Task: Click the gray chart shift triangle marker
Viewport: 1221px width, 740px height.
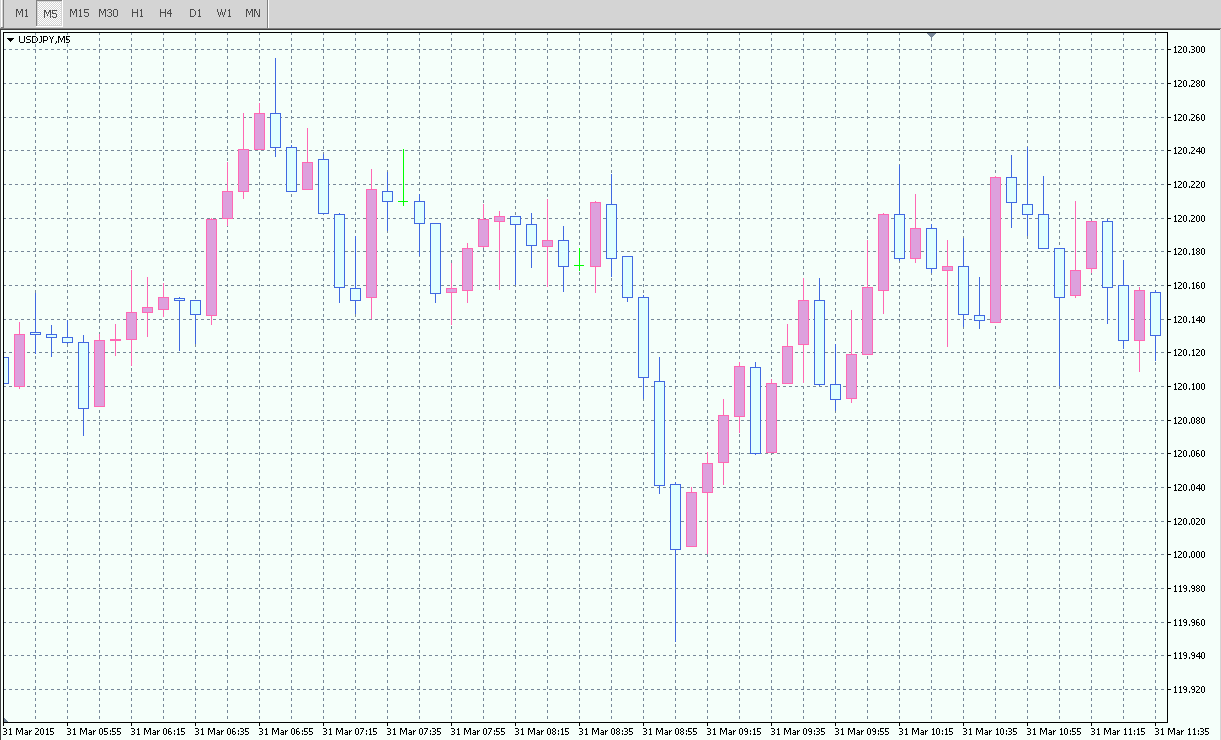Action: [932, 36]
